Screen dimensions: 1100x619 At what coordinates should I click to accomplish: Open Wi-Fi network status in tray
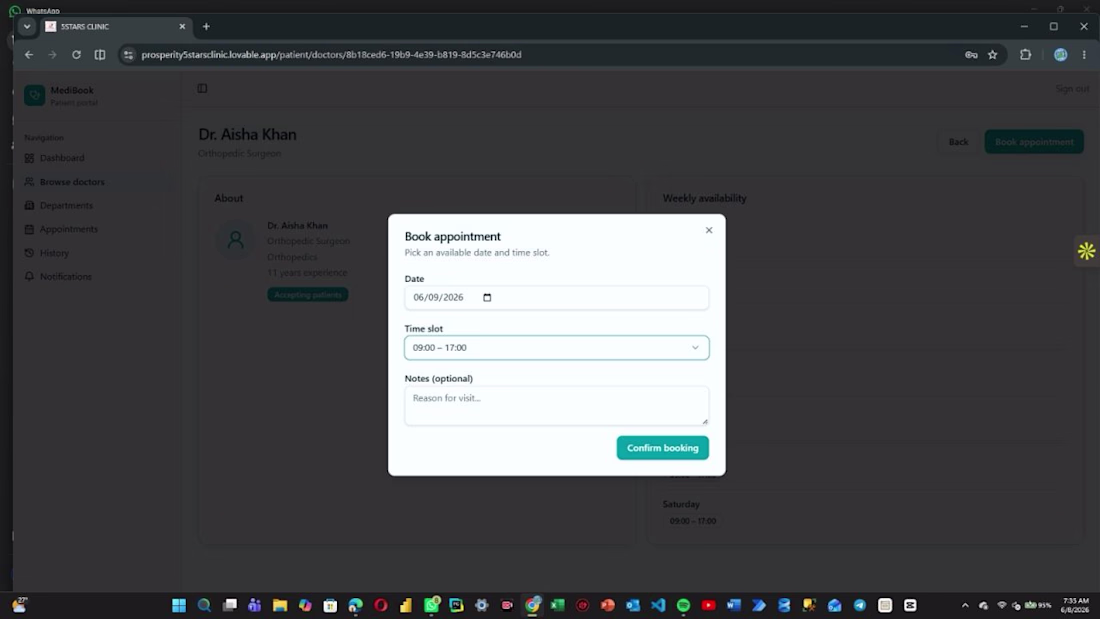coord(1002,605)
